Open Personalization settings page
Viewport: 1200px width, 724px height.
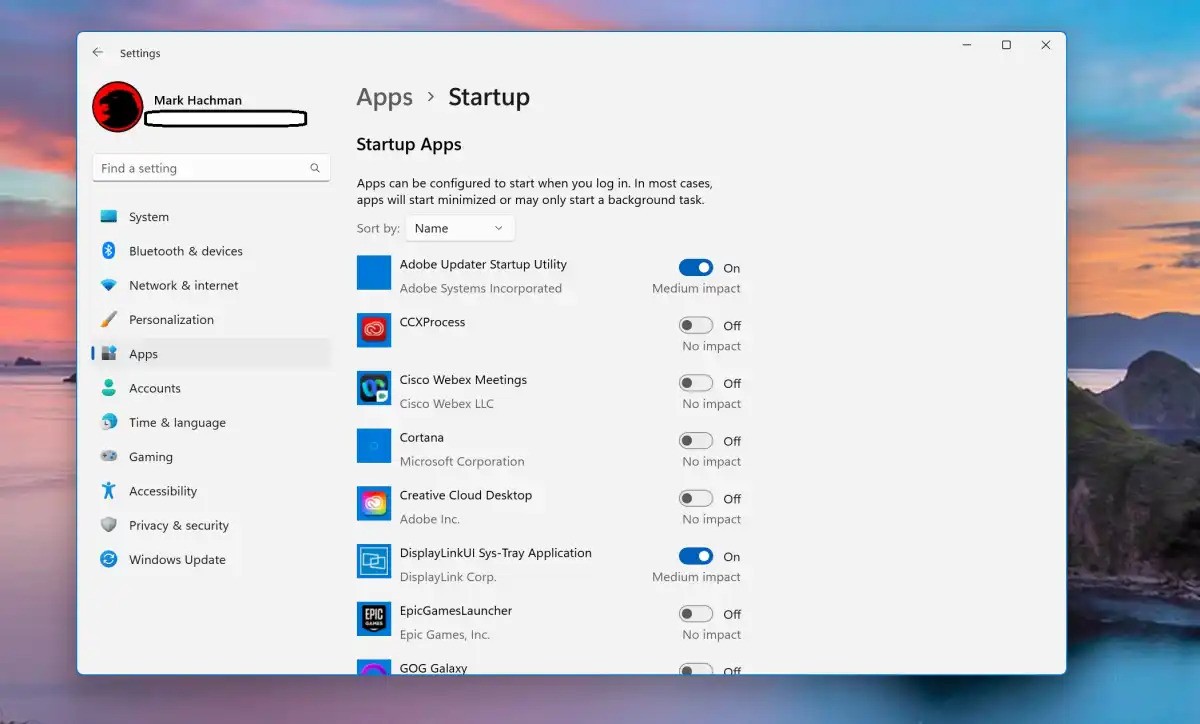pos(171,320)
